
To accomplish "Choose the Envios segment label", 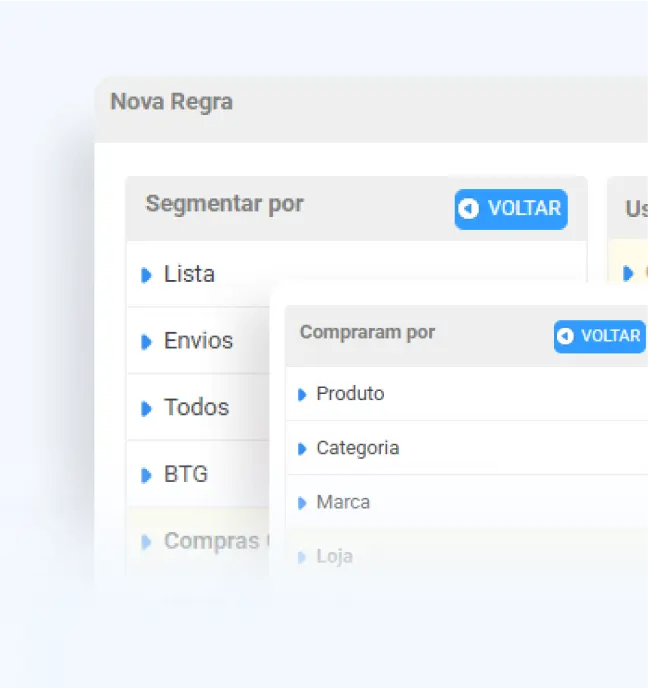I will tap(198, 341).
